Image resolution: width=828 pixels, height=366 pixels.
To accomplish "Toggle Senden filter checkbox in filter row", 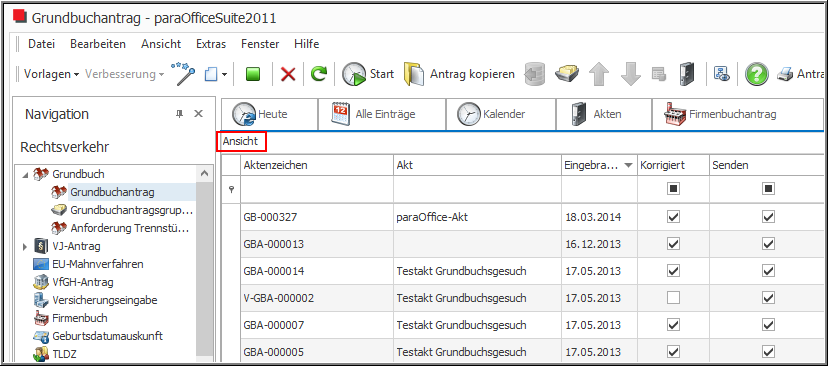I will (768, 189).
